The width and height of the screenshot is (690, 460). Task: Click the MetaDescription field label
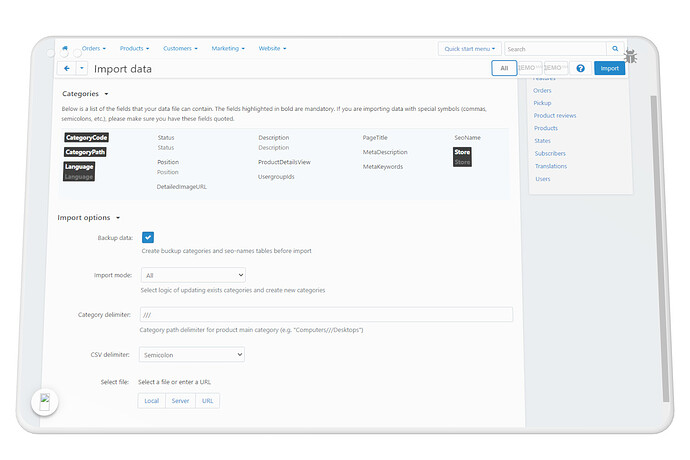point(385,152)
